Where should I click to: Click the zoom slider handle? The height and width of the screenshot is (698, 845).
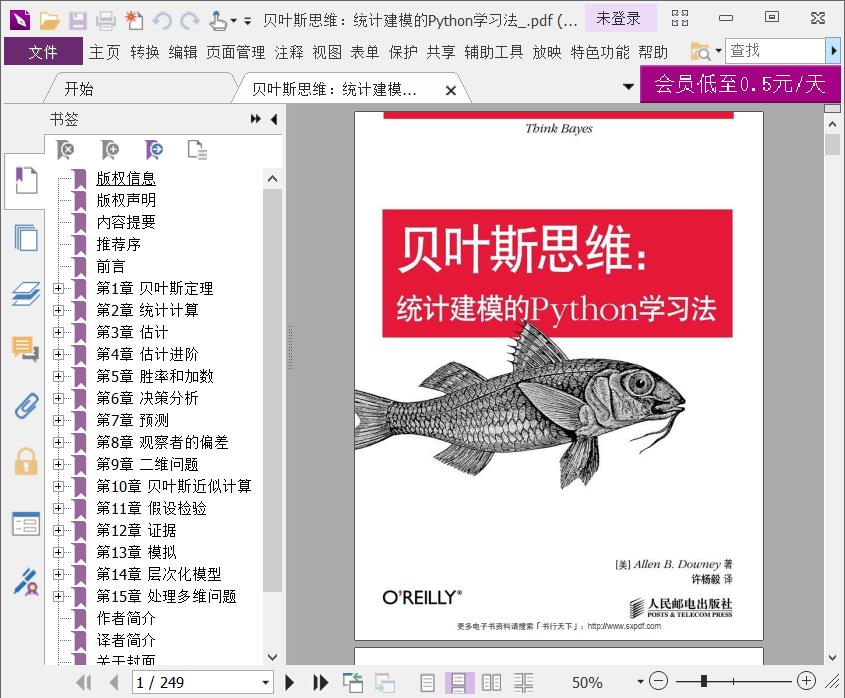[x=704, y=681]
